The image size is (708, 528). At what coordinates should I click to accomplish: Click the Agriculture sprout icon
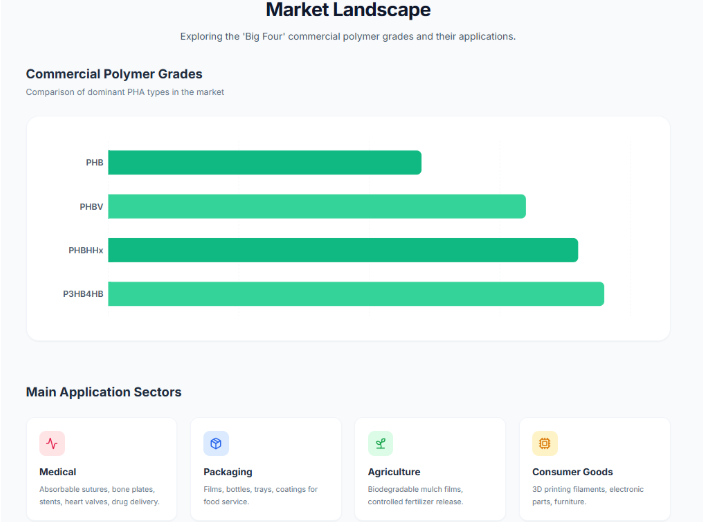[380, 443]
